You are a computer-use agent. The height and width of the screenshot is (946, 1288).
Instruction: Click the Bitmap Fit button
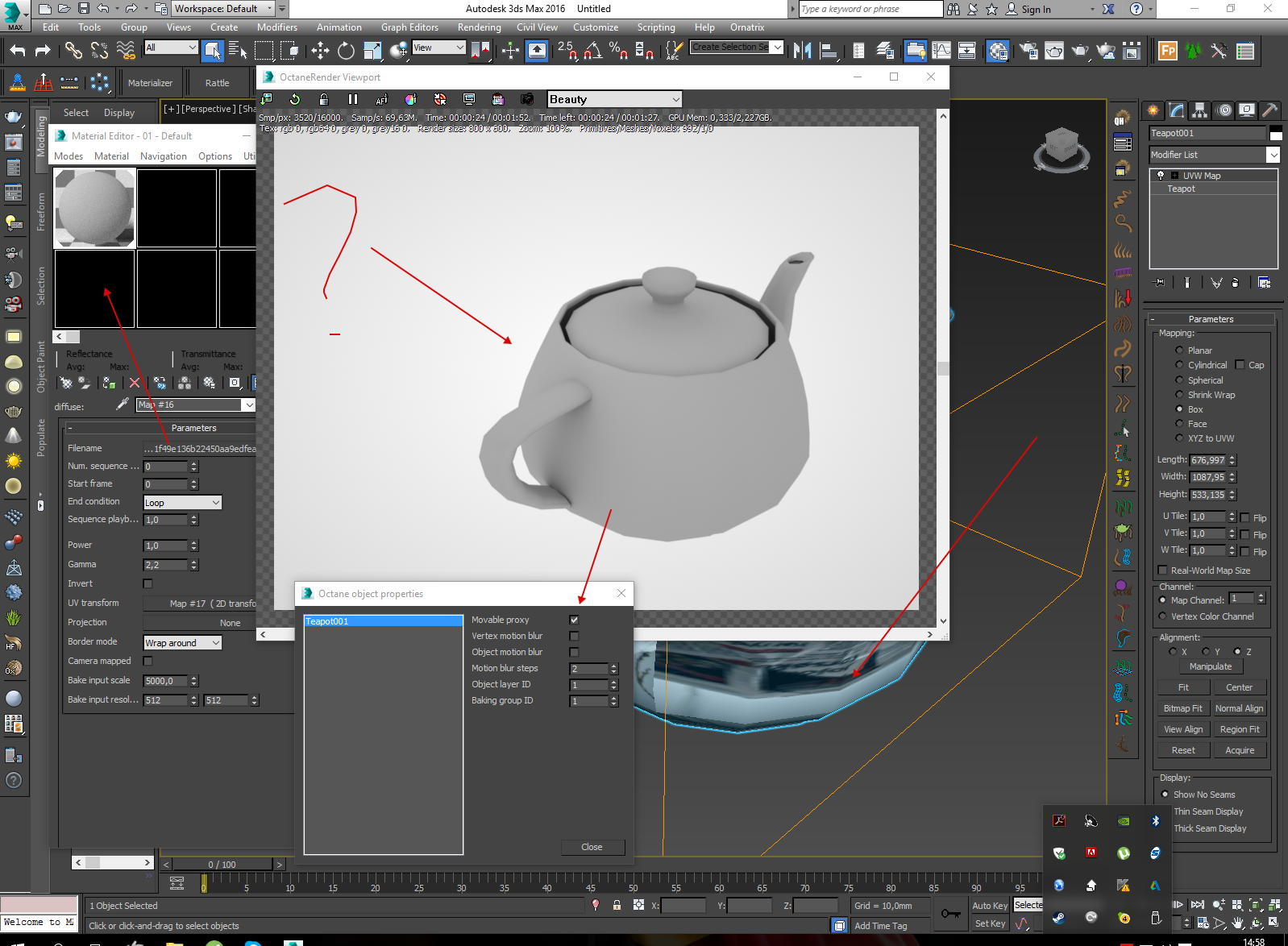[1182, 708]
